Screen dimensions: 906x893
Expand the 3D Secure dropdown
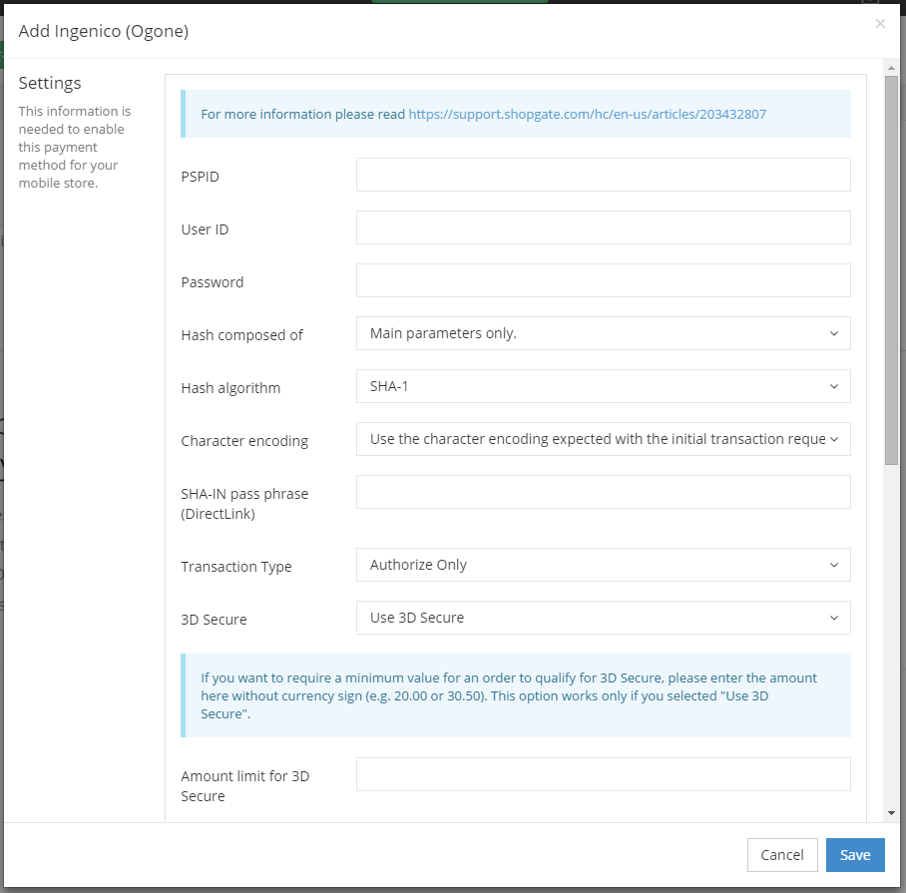[603, 618]
